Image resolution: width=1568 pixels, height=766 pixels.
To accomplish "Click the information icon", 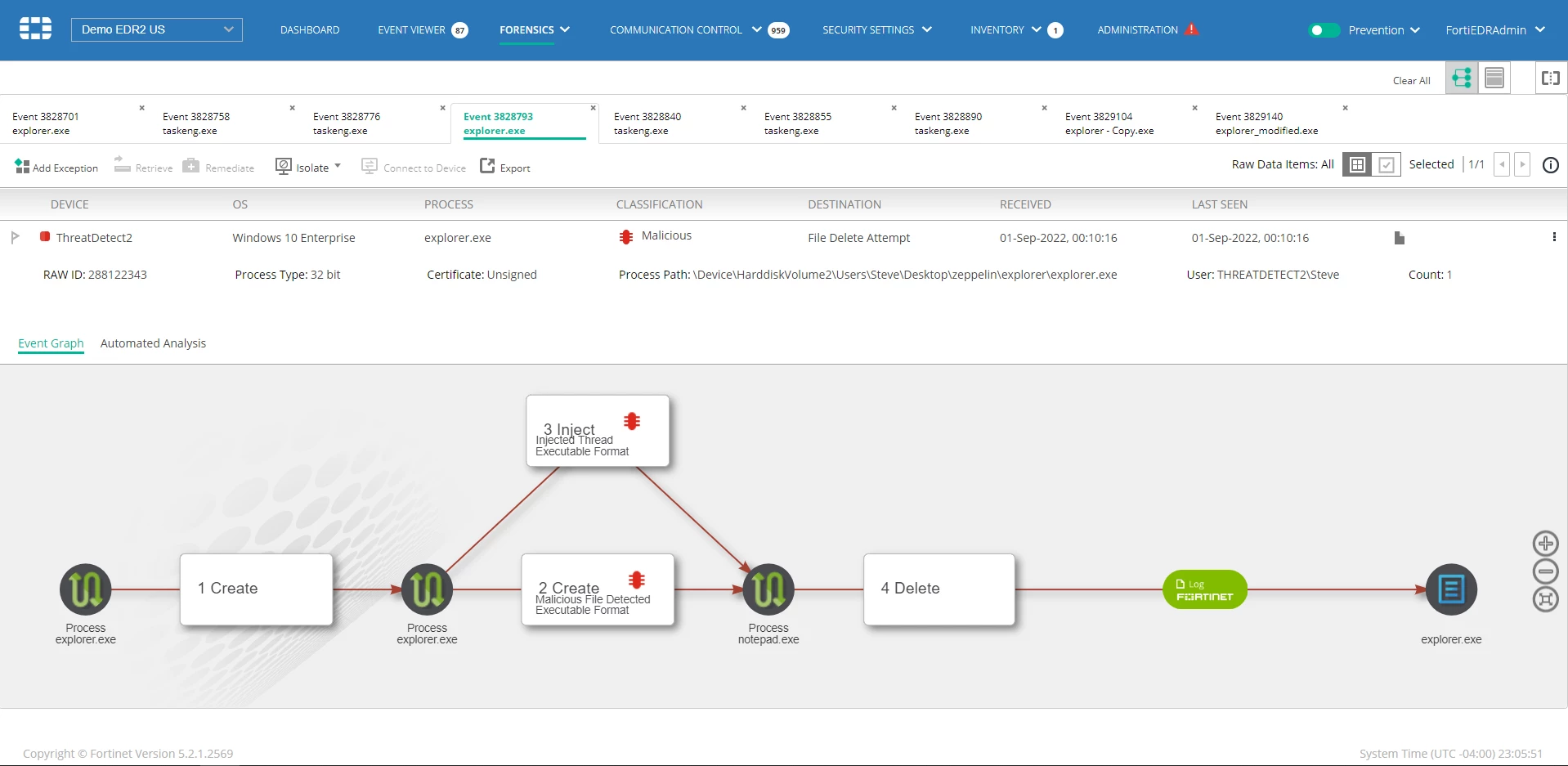I will (x=1551, y=165).
